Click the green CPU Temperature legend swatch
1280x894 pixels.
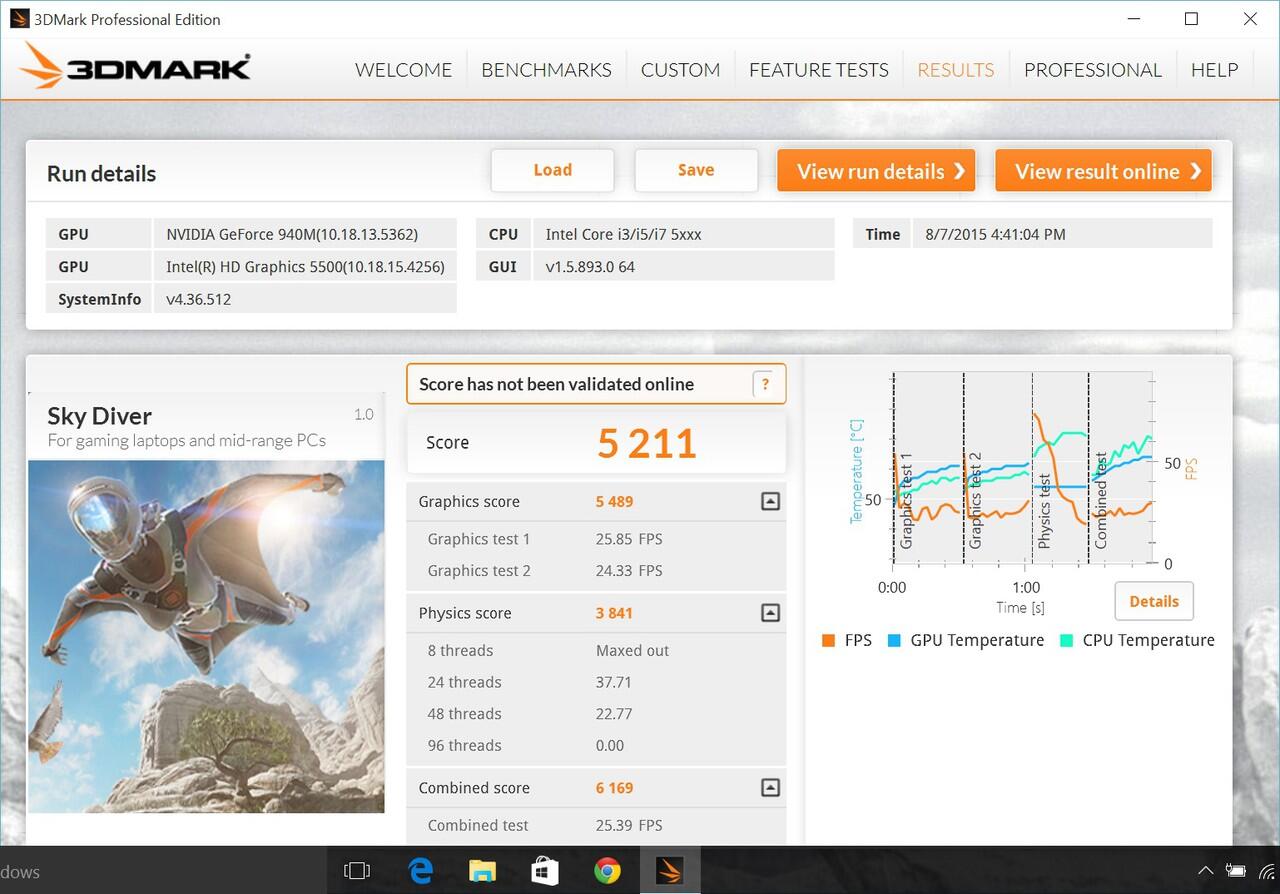pyautogui.click(x=1066, y=641)
